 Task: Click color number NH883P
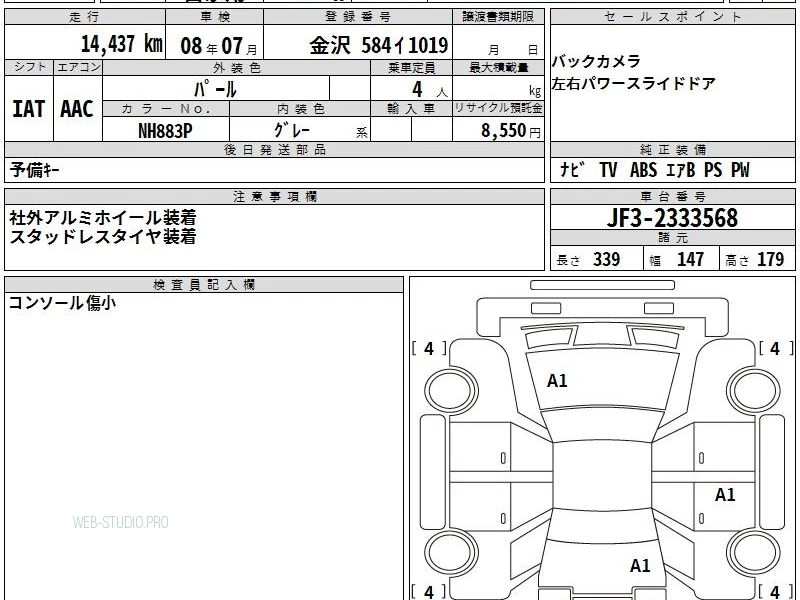(x=165, y=131)
